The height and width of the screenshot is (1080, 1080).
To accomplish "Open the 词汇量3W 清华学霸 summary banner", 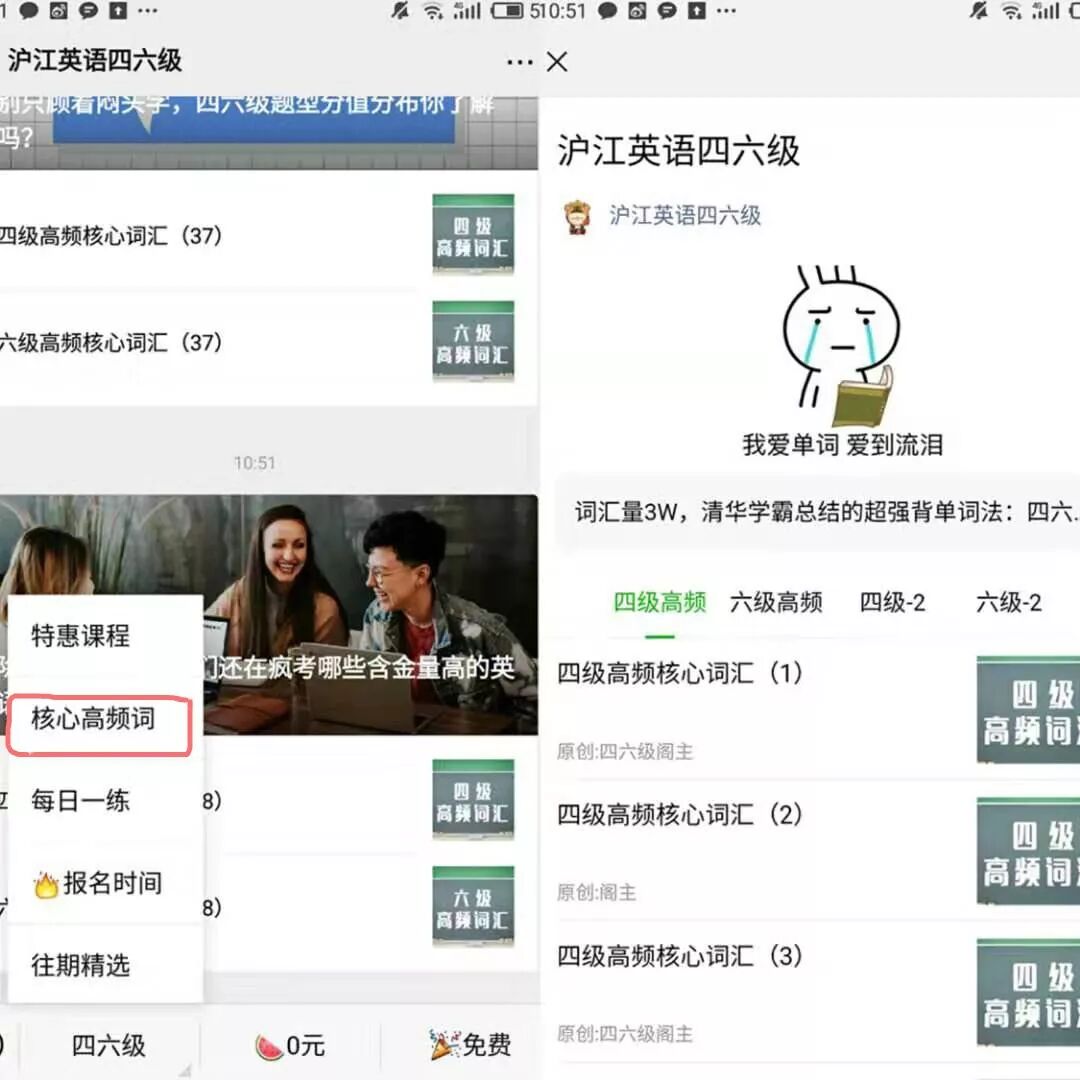I will point(818,512).
